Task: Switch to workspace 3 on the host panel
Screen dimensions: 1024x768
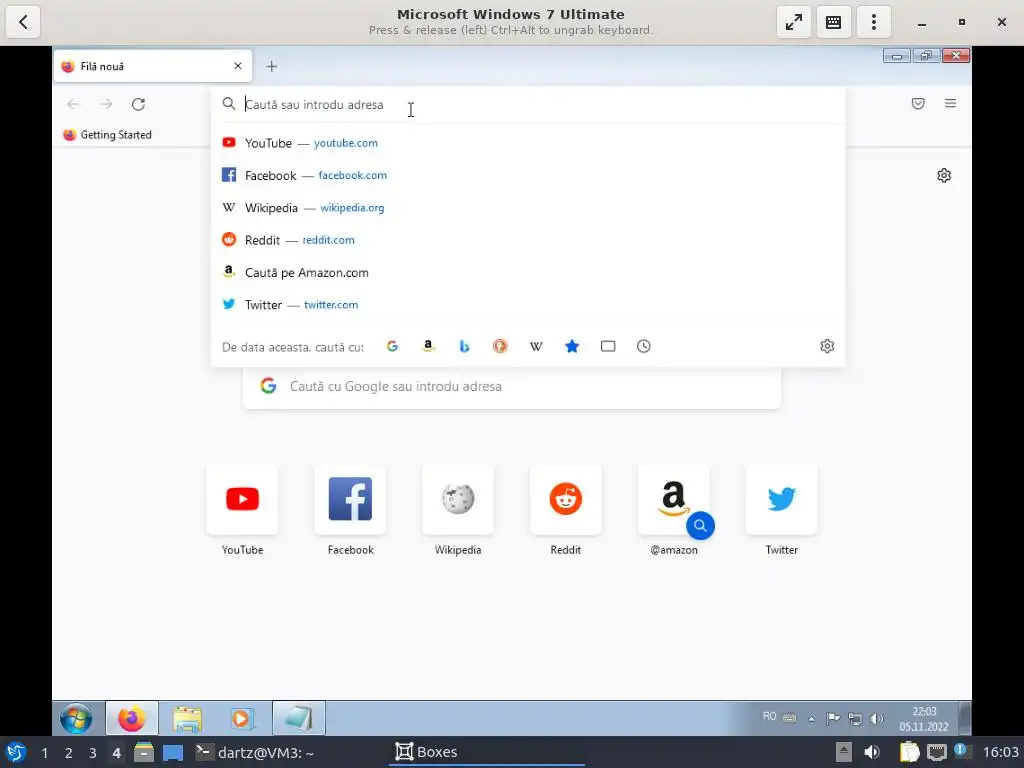Action: click(x=93, y=753)
